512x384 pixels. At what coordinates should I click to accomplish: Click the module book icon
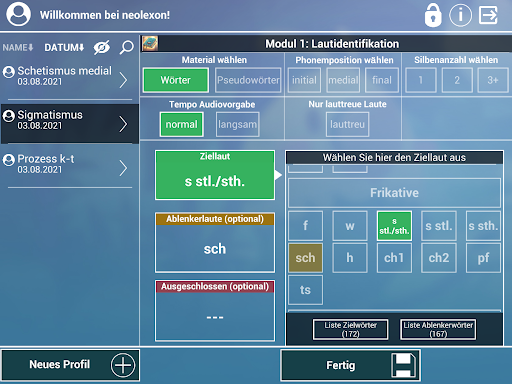coord(150,43)
